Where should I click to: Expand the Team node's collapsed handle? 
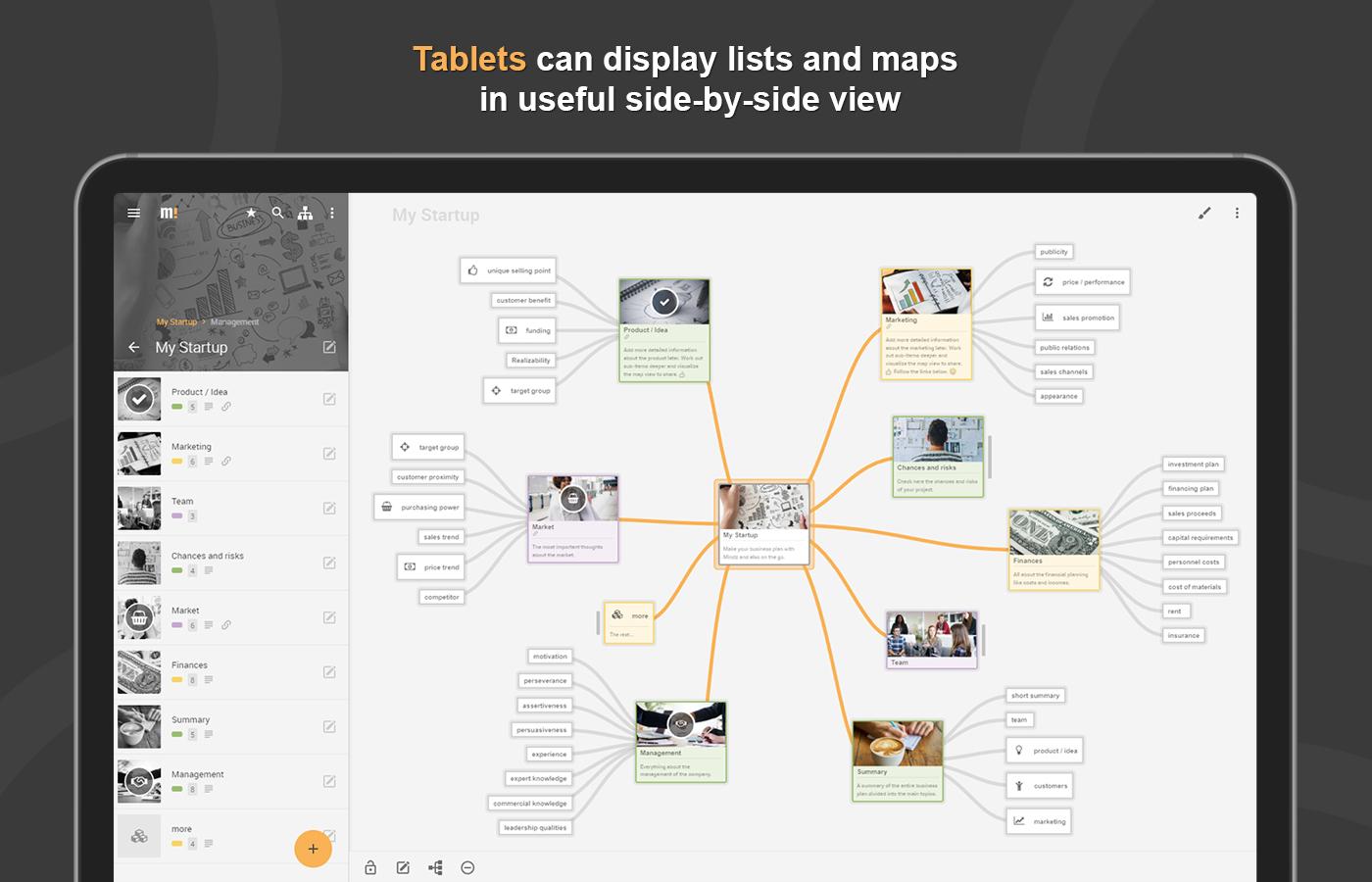click(x=983, y=640)
